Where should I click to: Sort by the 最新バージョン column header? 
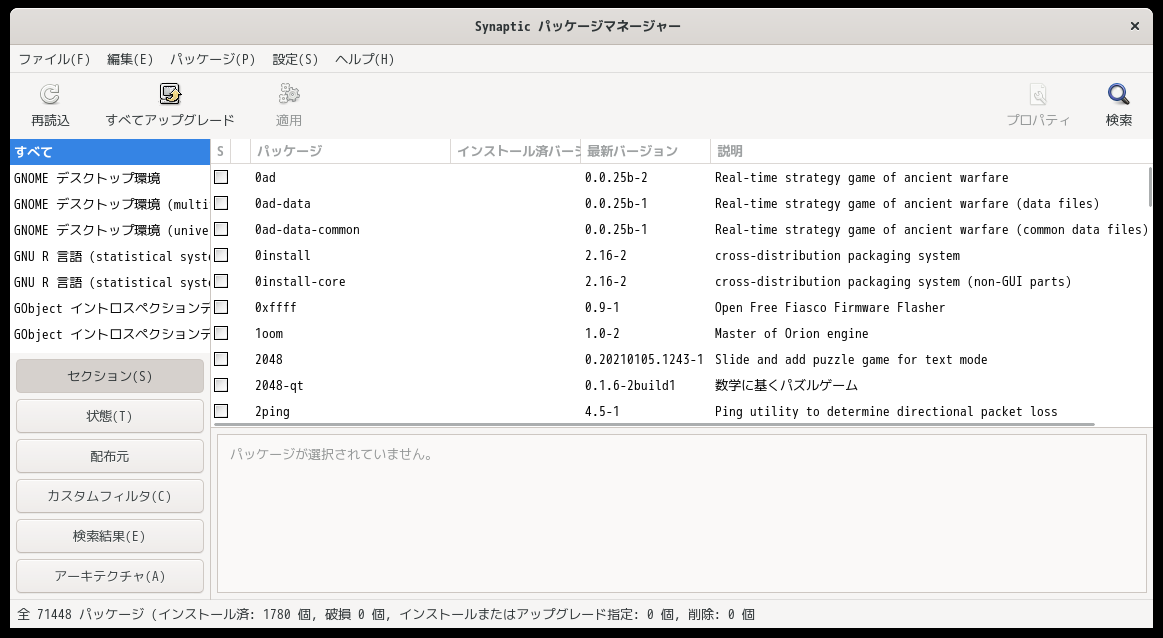[645, 151]
